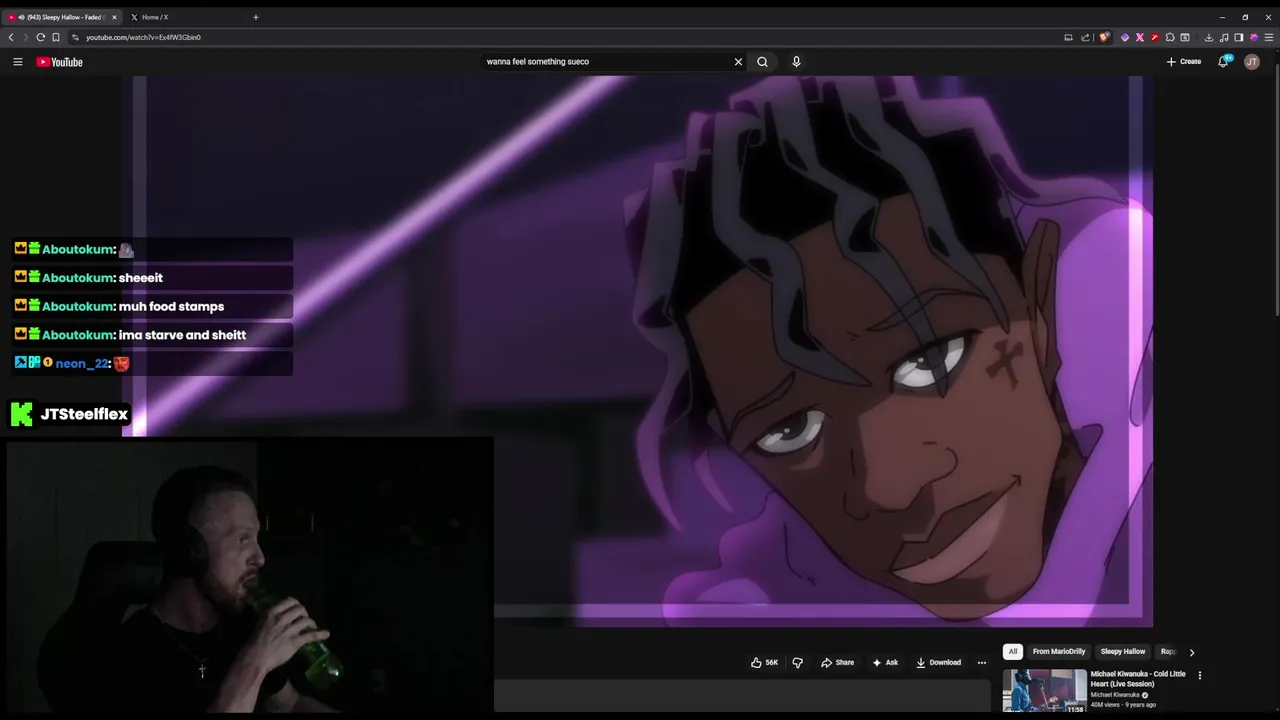Click chat message "ima starve and sheitt"

pos(182,335)
